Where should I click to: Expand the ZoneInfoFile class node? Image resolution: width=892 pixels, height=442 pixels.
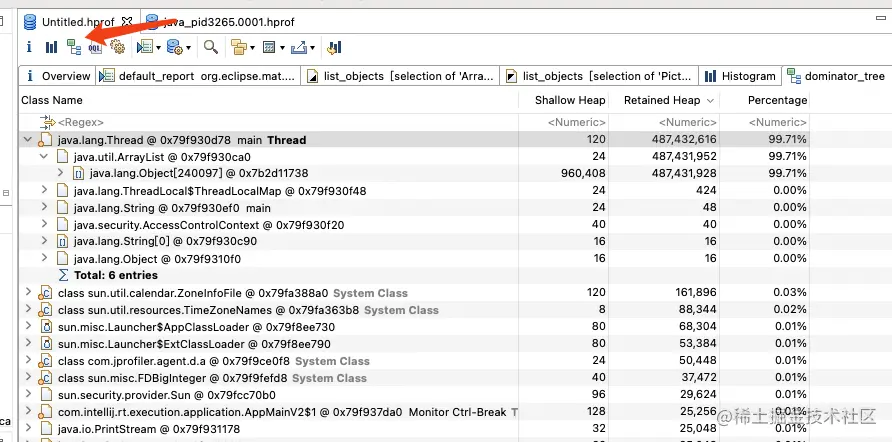[x=28, y=292]
